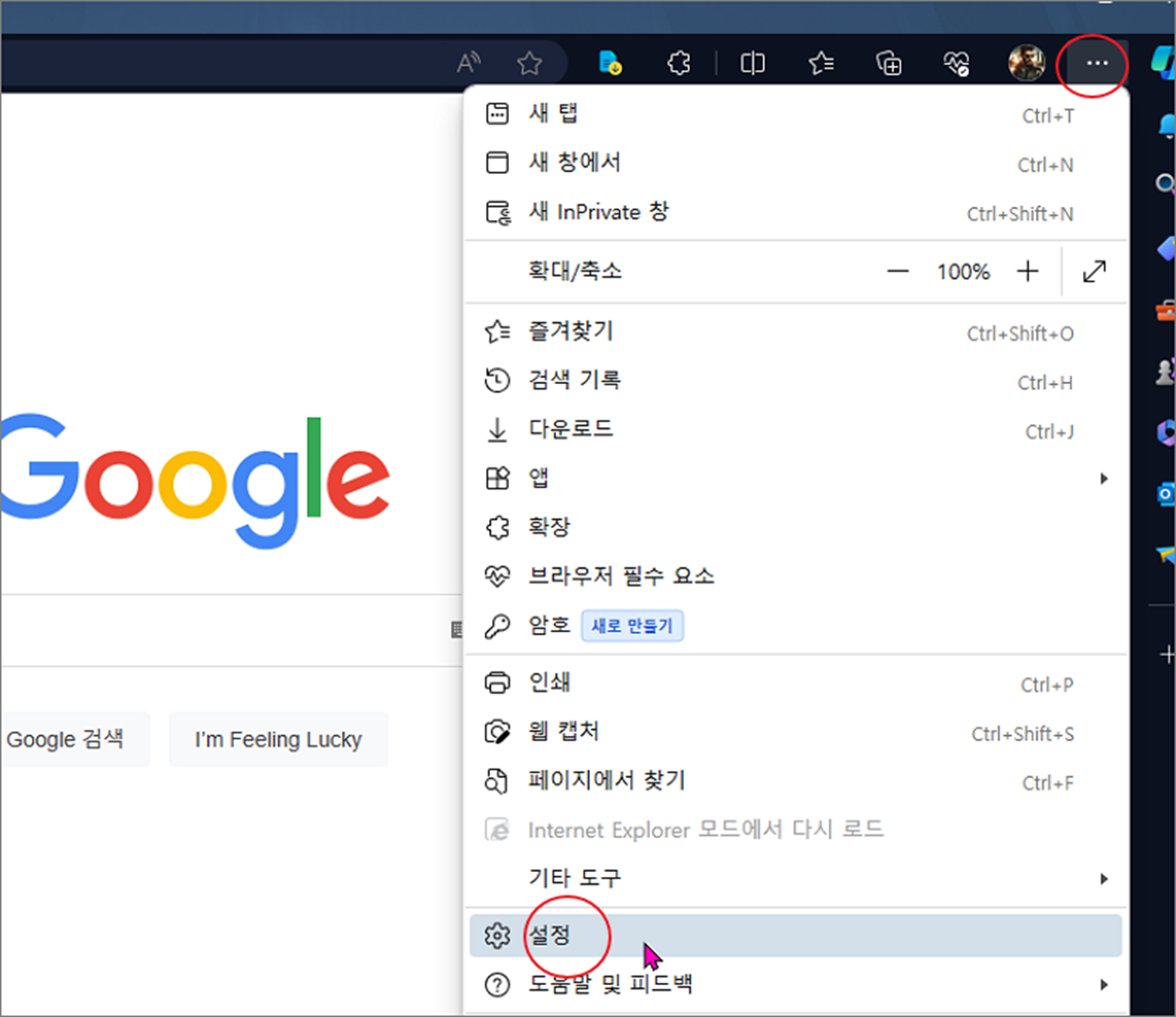Open the Copilot sidebar icon
This screenshot has width=1176, height=1017.
tap(1164, 63)
